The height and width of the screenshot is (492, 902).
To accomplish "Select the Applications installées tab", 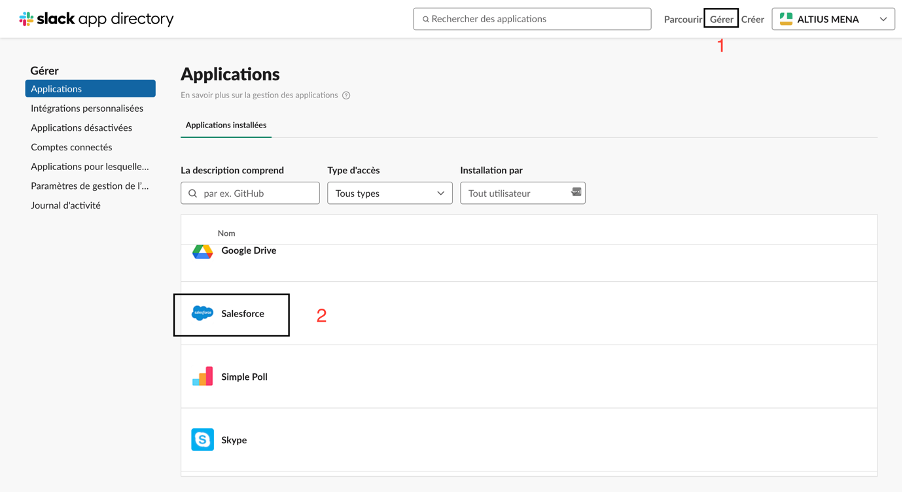I will click(226, 125).
